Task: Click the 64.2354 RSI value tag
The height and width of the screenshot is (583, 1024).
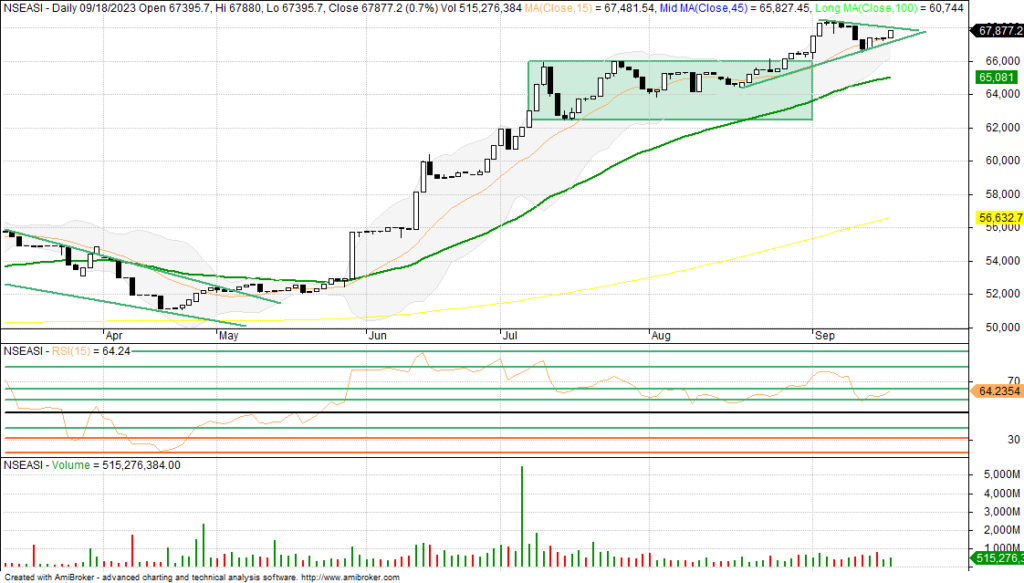Action: 997,392
